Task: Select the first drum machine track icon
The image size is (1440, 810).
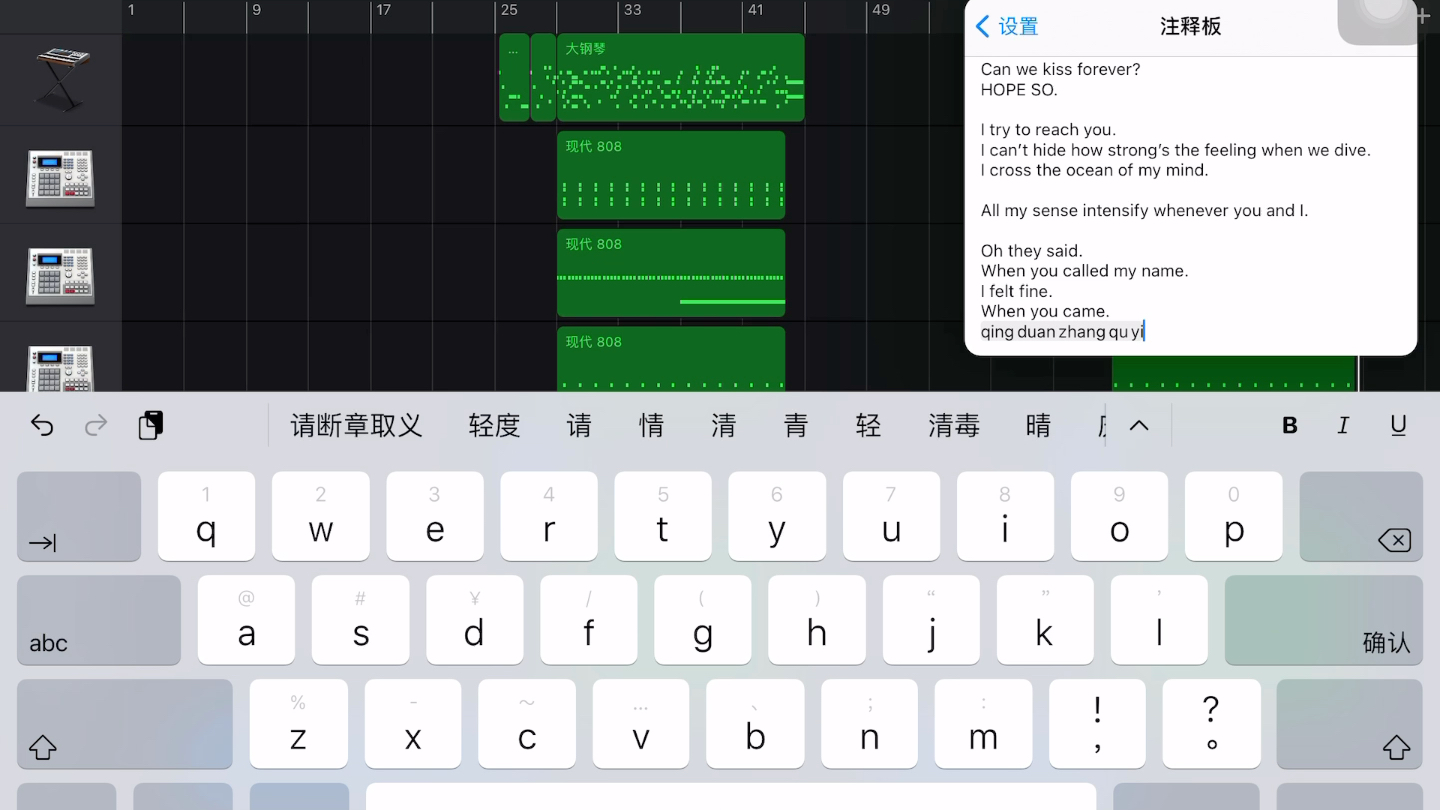Action: tap(60, 178)
